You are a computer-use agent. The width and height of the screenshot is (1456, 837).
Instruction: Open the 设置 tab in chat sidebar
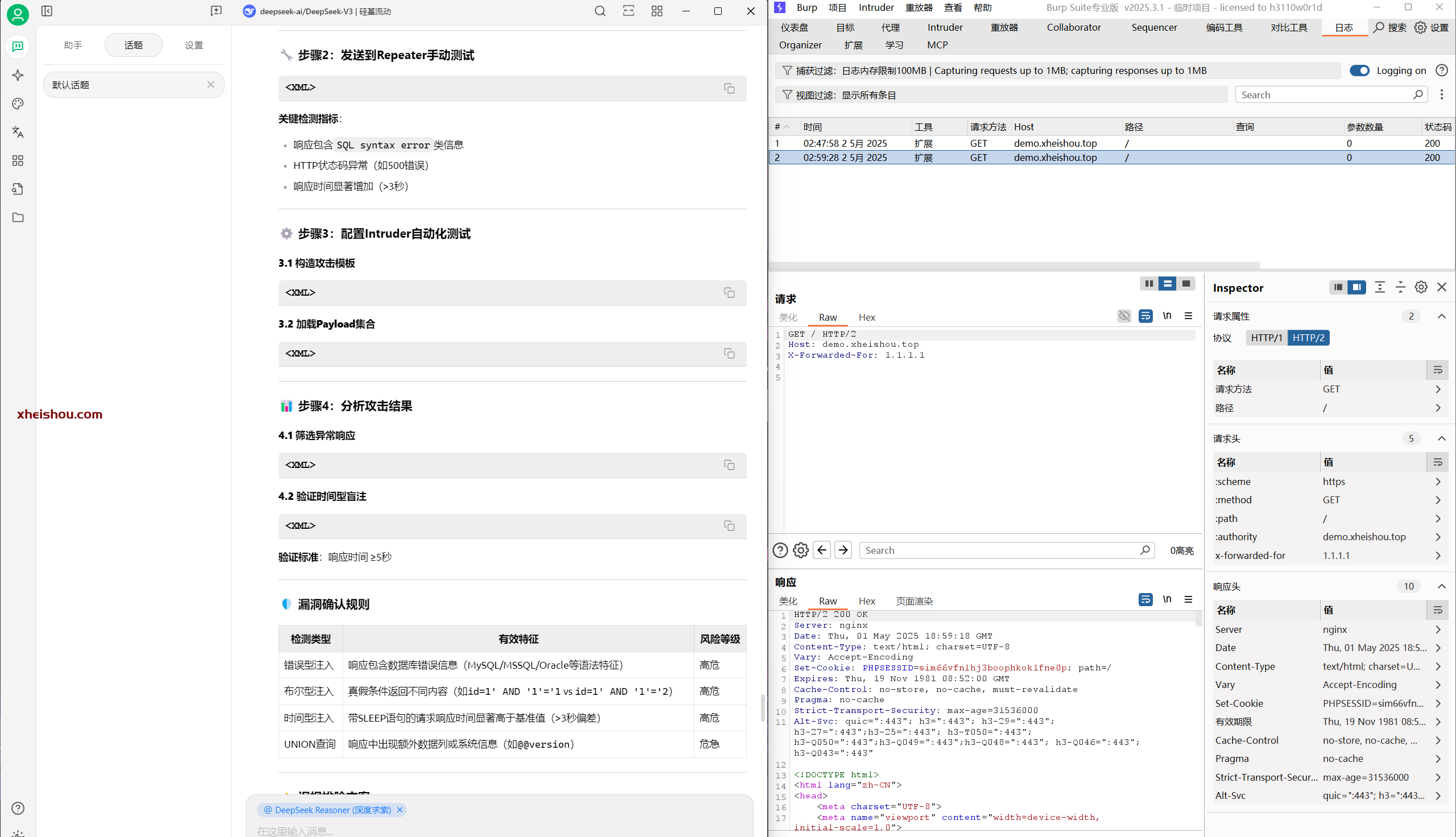click(x=194, y=45)
